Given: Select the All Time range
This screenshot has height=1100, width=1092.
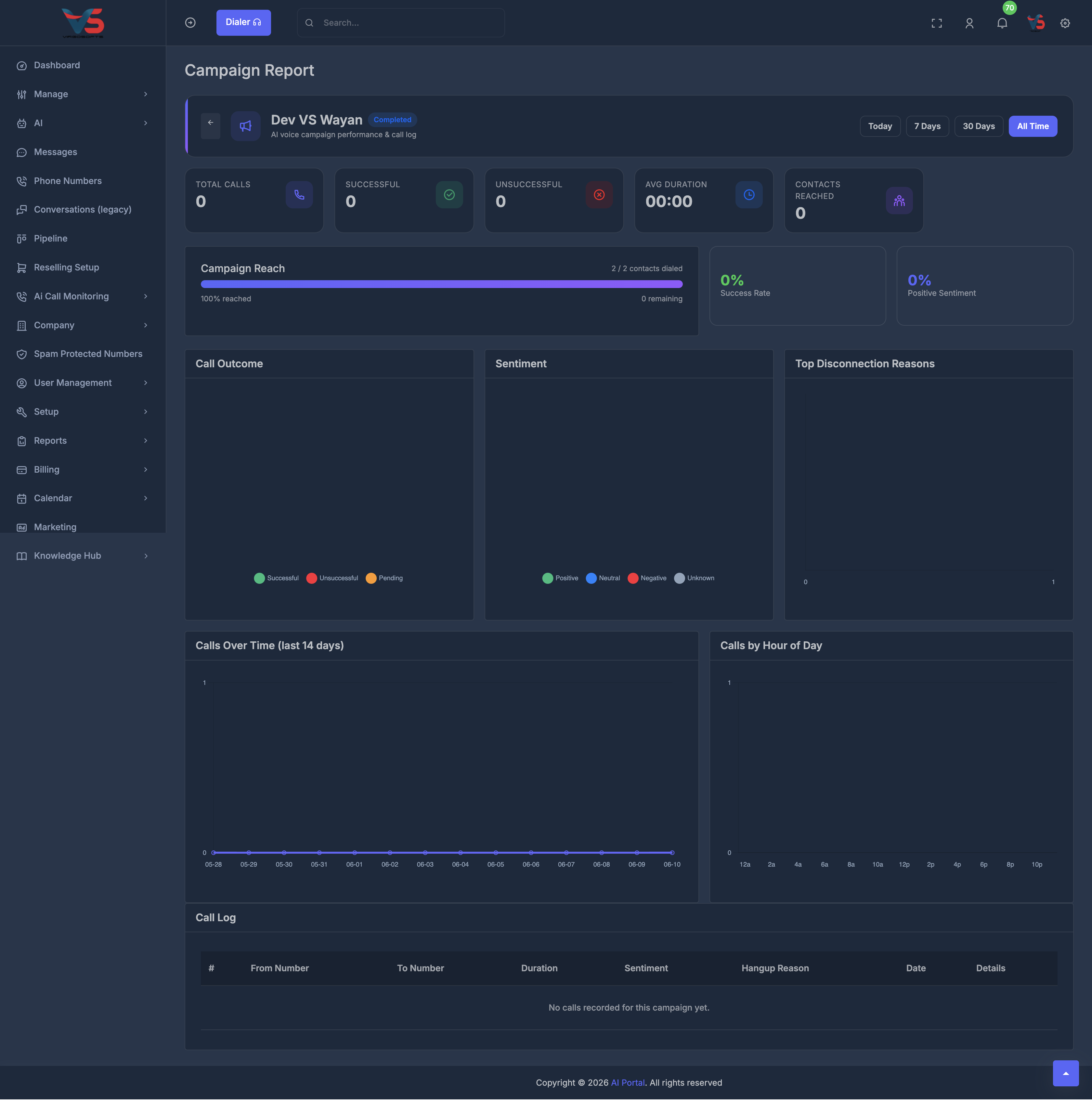Looking at the screenshot, I should (1032, 126).
